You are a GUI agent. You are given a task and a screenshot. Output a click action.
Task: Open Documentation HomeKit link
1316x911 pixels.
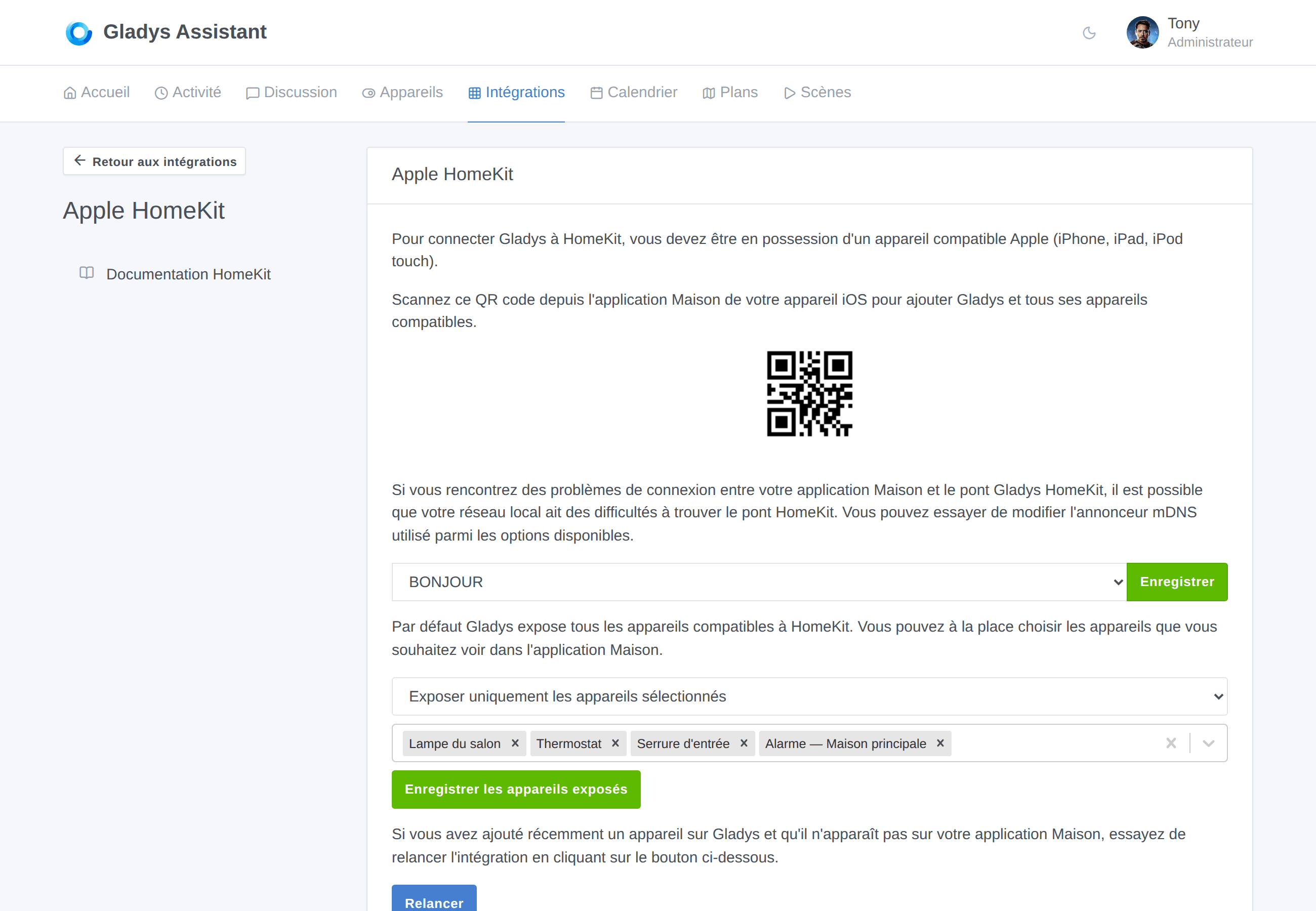175,274
